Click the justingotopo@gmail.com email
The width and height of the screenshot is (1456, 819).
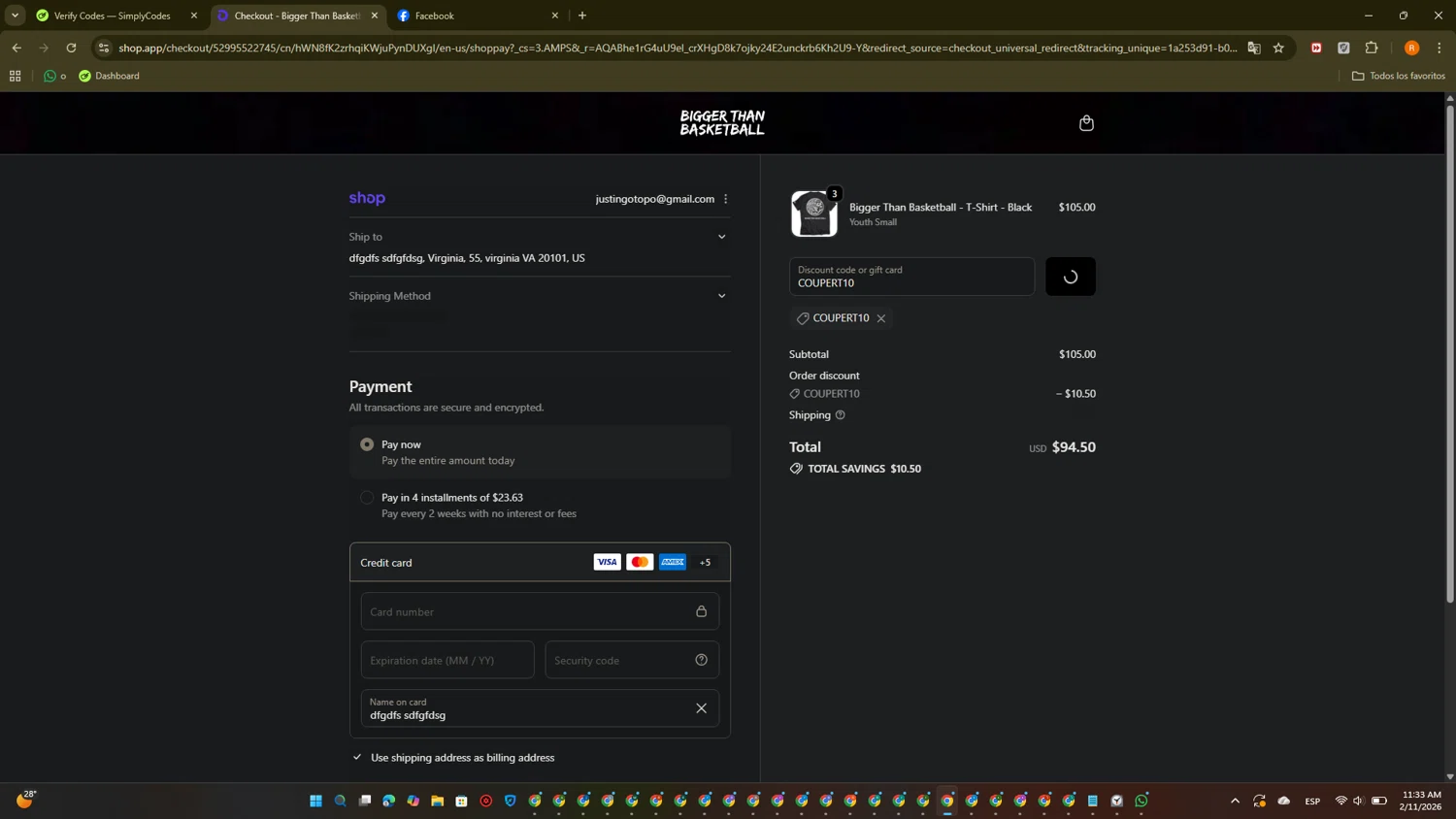coord(655,199)
